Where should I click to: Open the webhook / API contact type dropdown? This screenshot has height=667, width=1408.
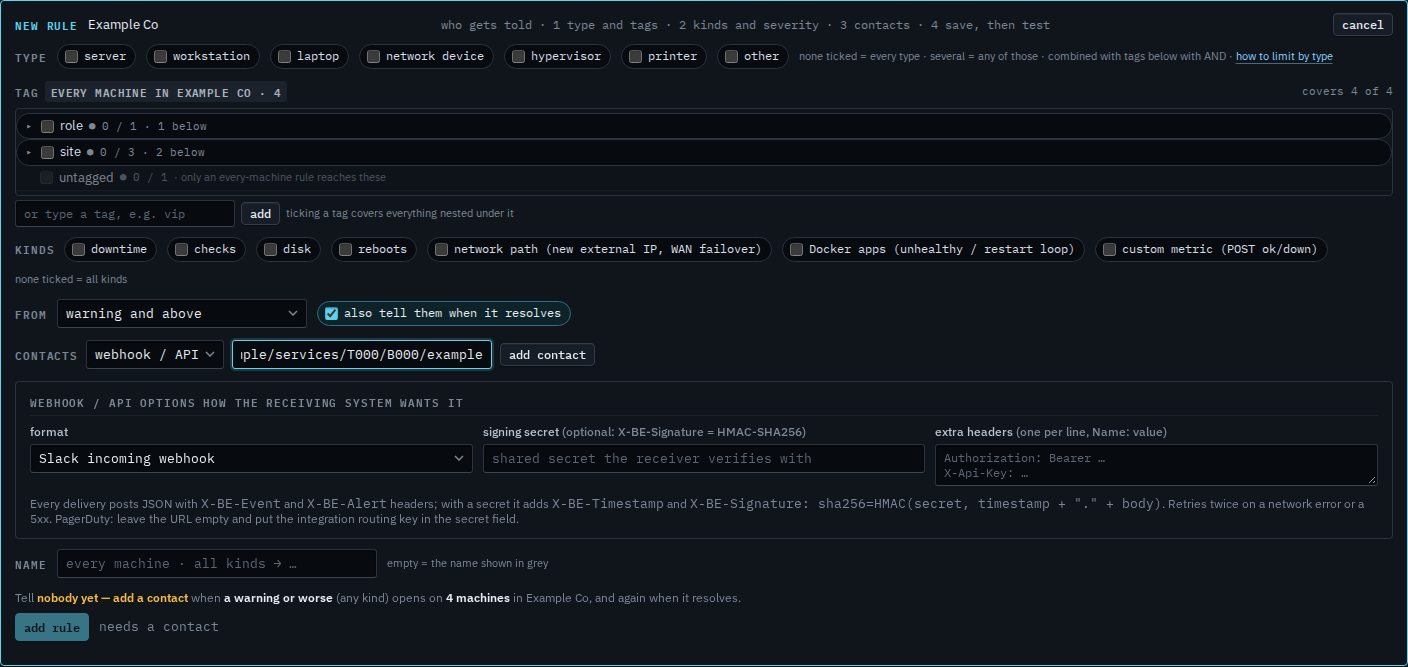pyautogui.click(x=155, y=355)
